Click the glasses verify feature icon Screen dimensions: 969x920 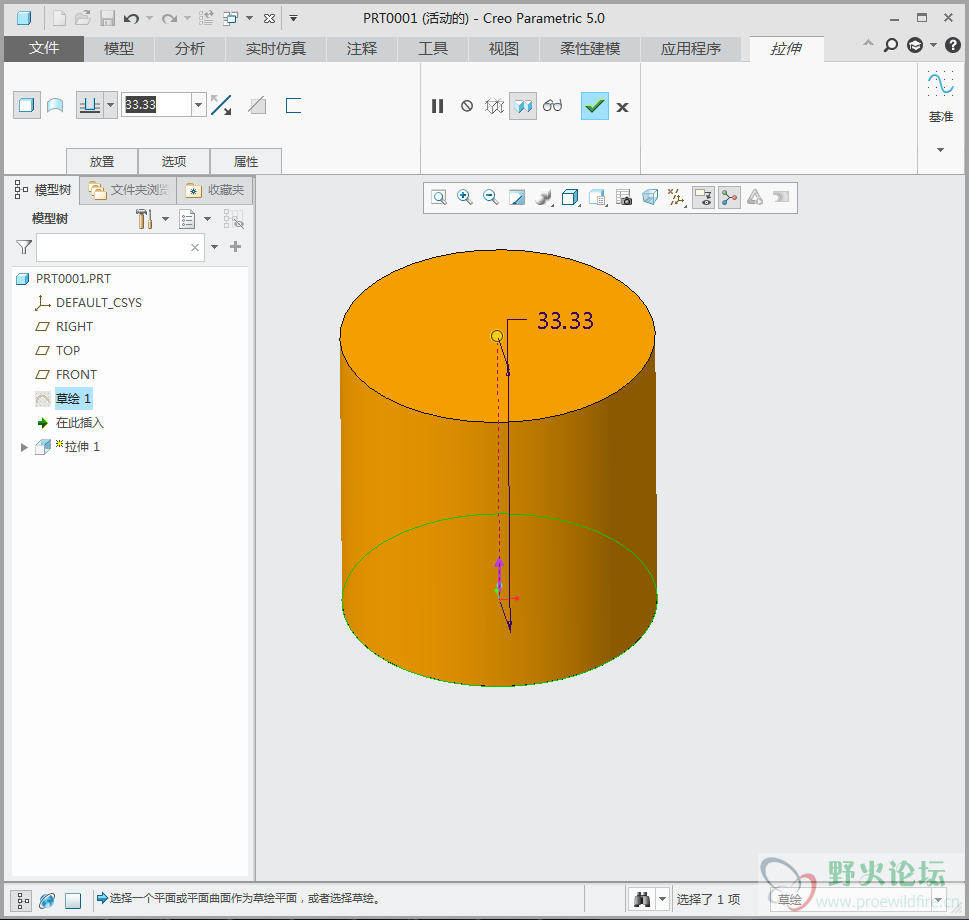552,106
